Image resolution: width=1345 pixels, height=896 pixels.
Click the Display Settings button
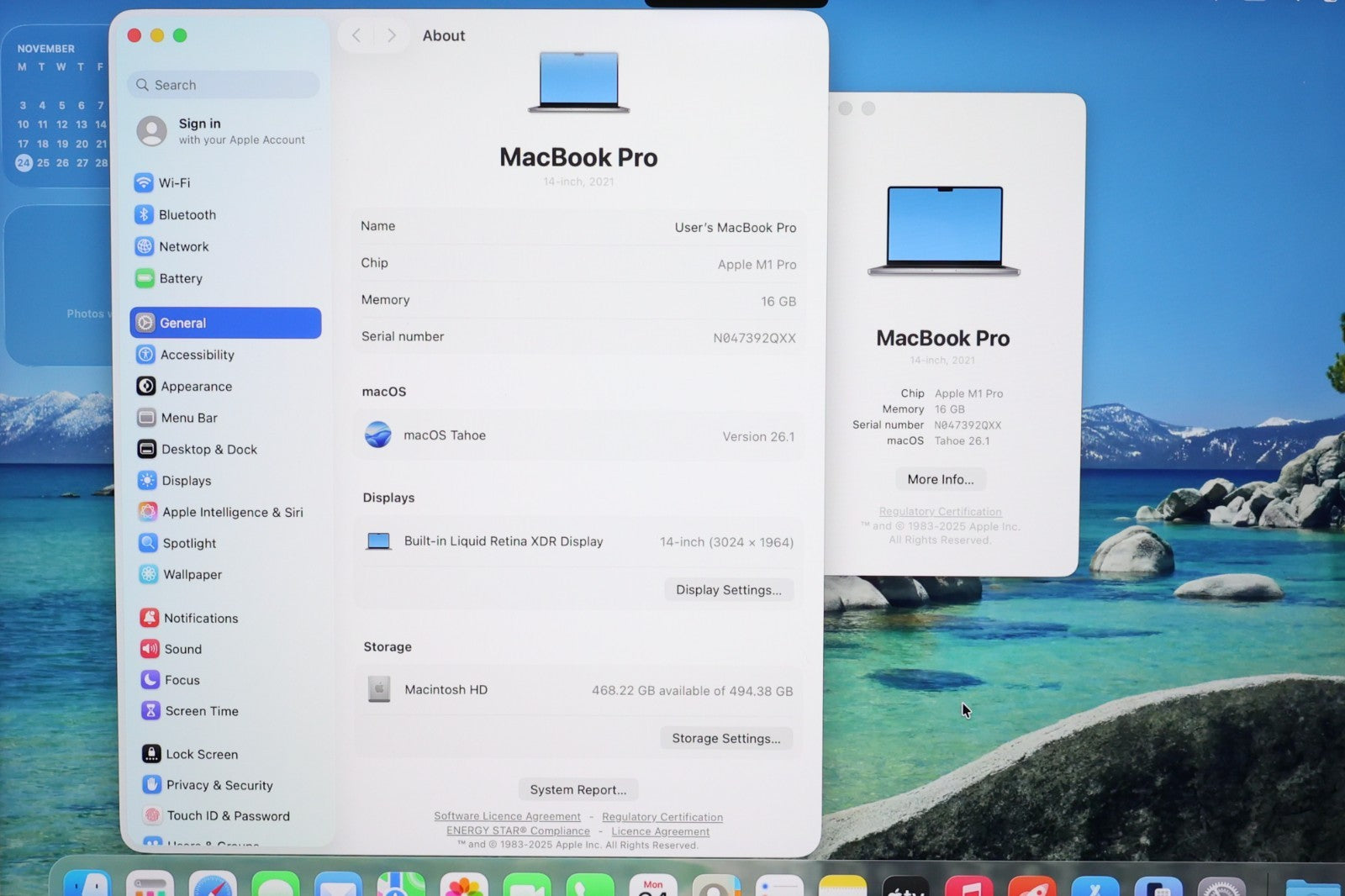tap(728, 590)
